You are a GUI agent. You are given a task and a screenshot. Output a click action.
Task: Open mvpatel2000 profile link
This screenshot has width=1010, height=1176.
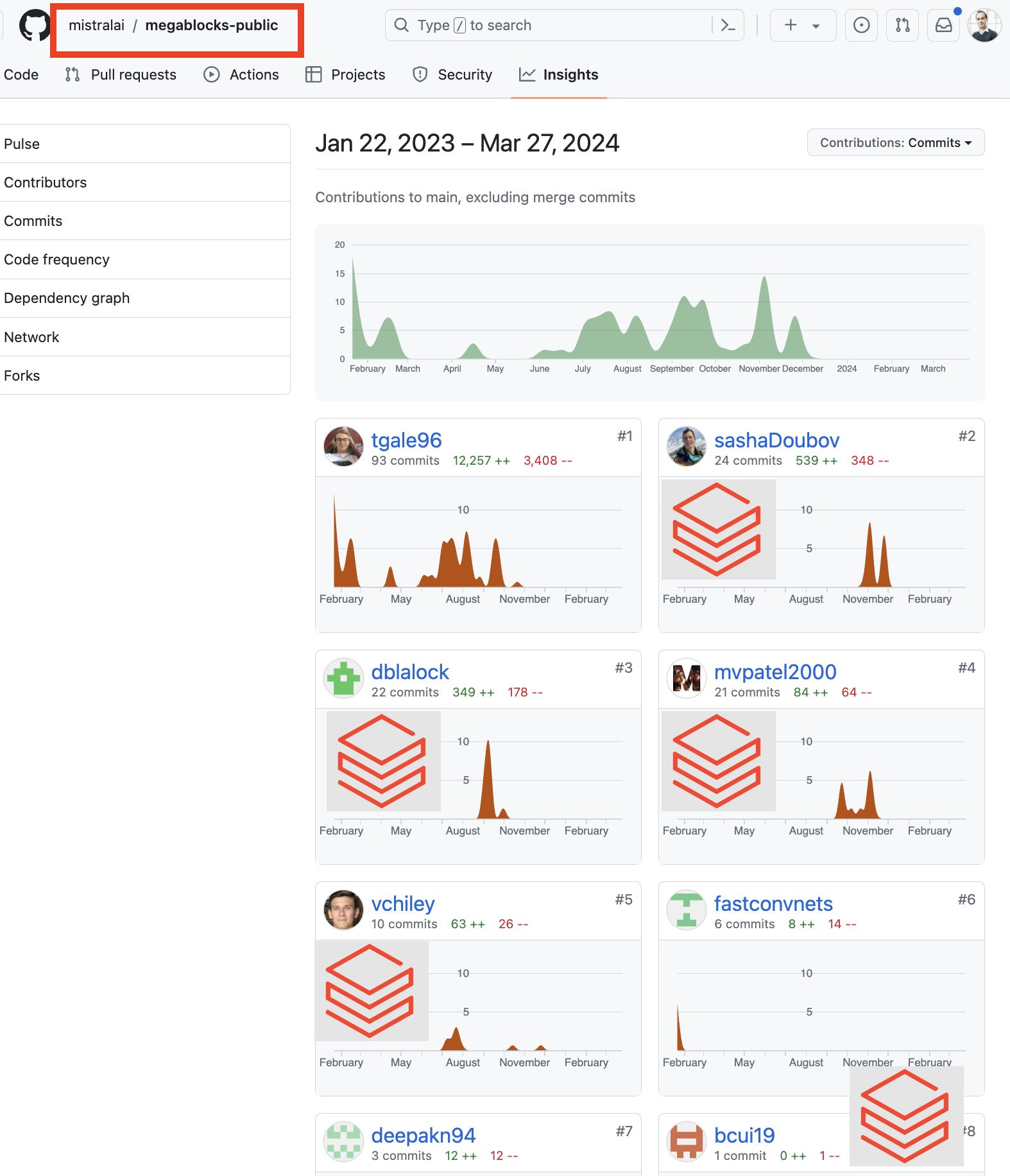click(775, 672)
